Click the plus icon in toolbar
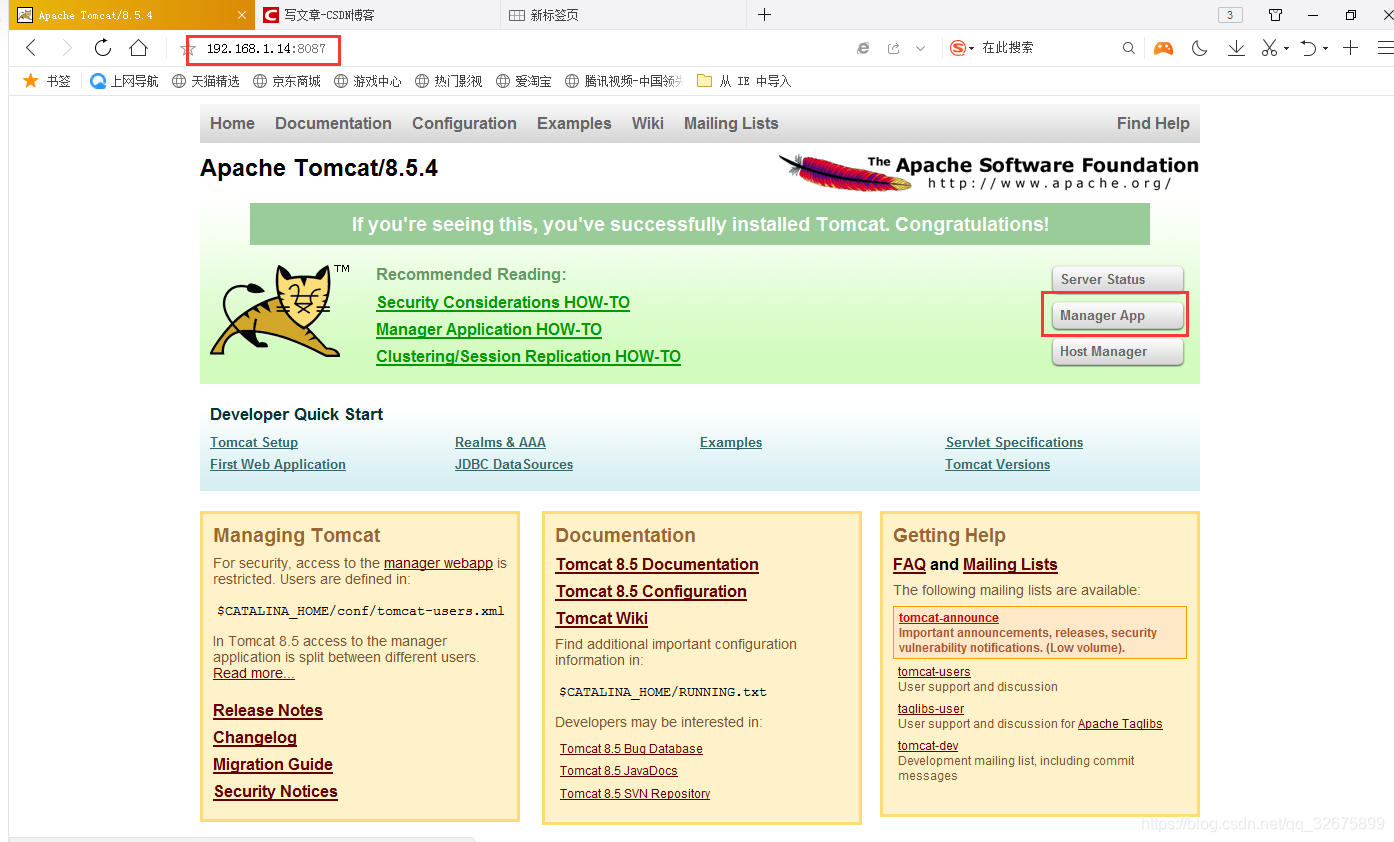The height and width of the screenshot is (842, 1394). click(1351, 48)
